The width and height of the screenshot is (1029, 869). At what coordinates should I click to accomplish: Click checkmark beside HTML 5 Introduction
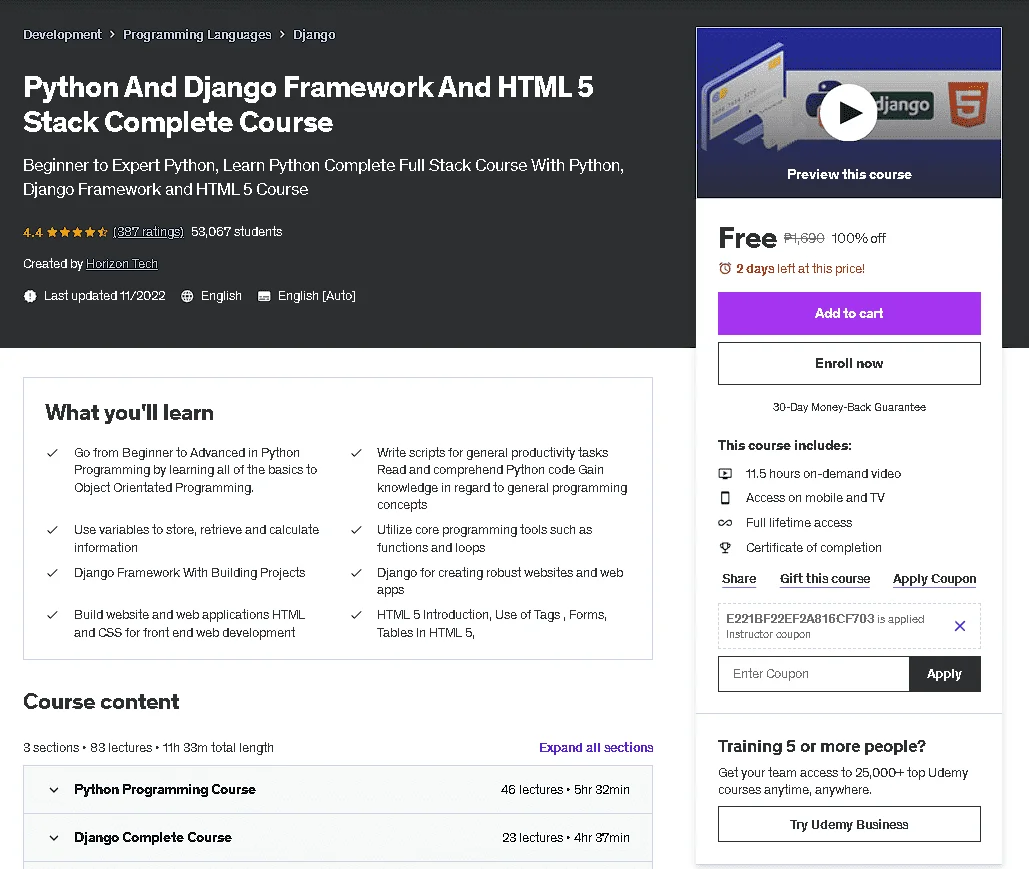(356, 615)
